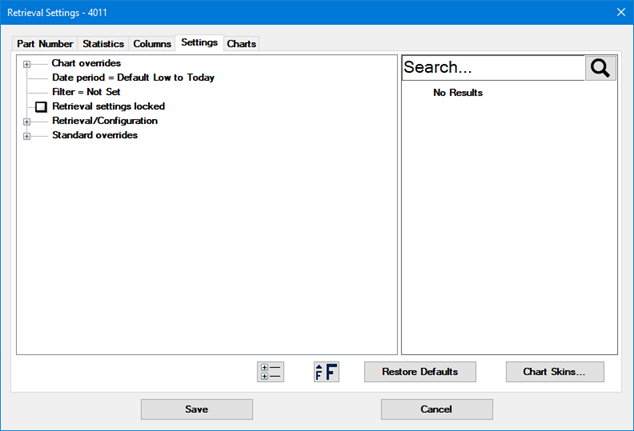Click Save to apply settings
The height and width of the screenshot is (431, 634).
tap(196, 409)
